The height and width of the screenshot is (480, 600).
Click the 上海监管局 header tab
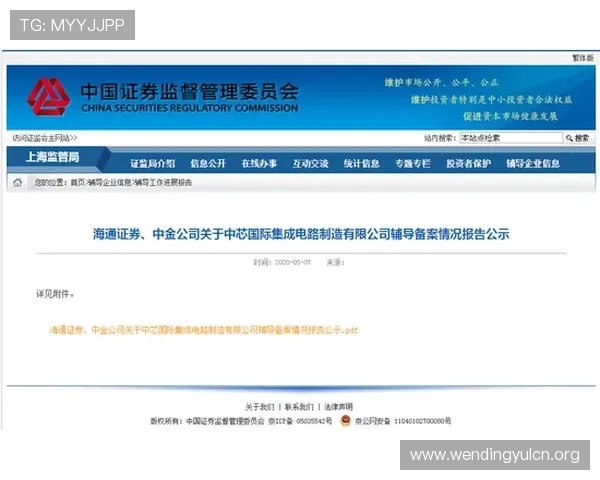click(x=52, y=157)
